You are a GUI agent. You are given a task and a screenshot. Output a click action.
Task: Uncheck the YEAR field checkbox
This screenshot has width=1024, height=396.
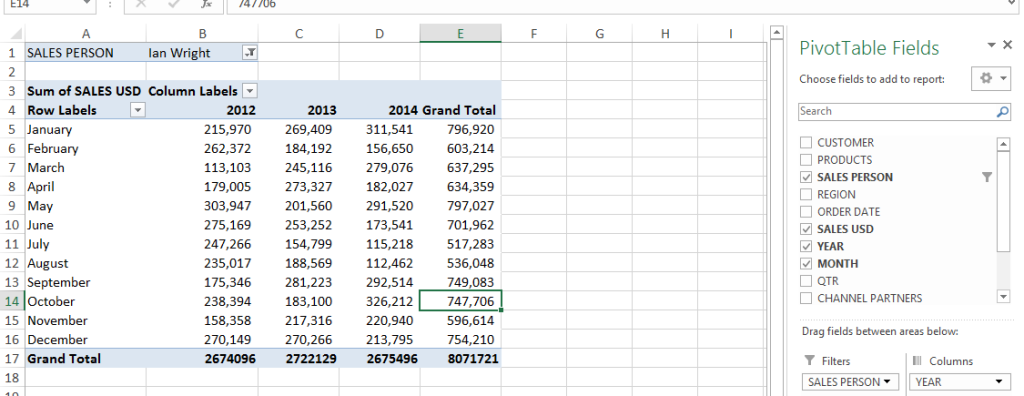[806, 246]
